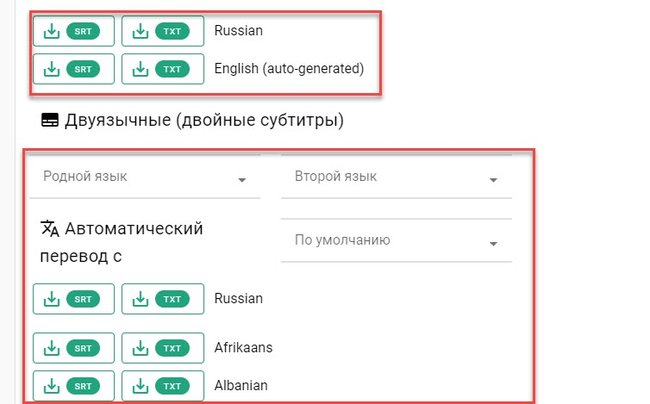Click the translate icon beside Автоматический перевод
Screen dimensions: 650x404
(x=50, y=228)
